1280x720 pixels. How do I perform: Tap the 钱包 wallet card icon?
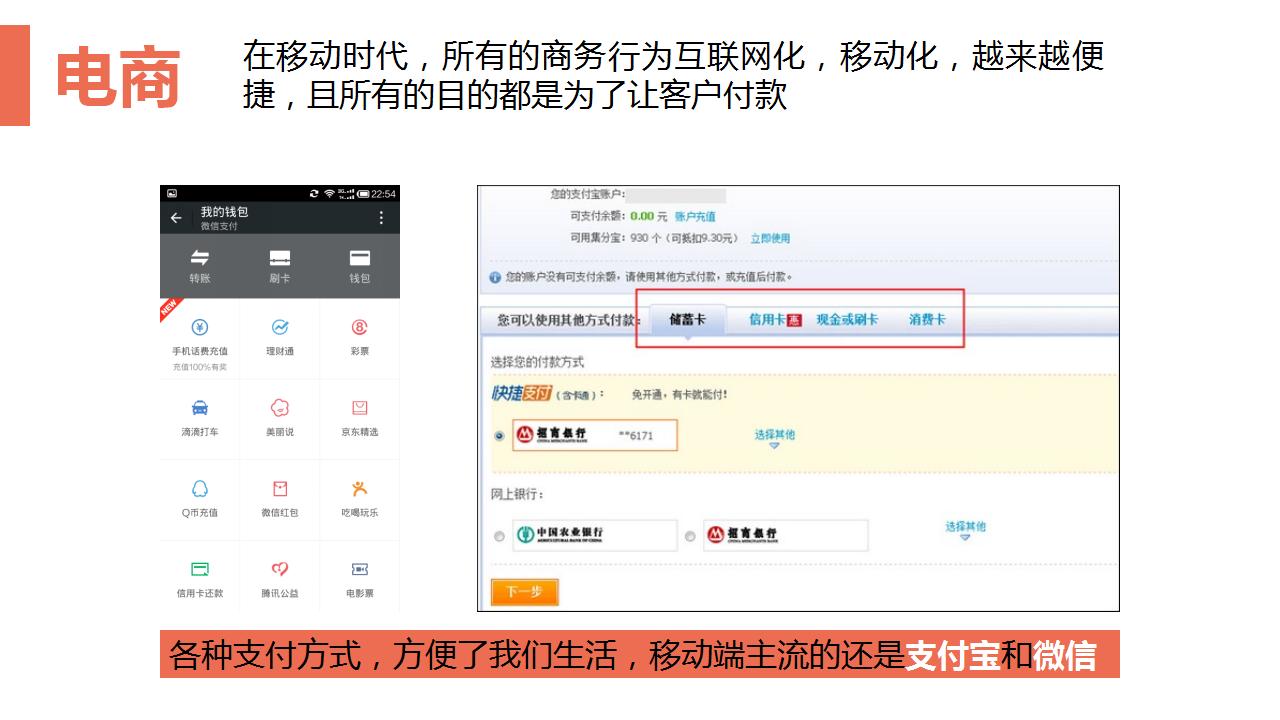point(360,258)
